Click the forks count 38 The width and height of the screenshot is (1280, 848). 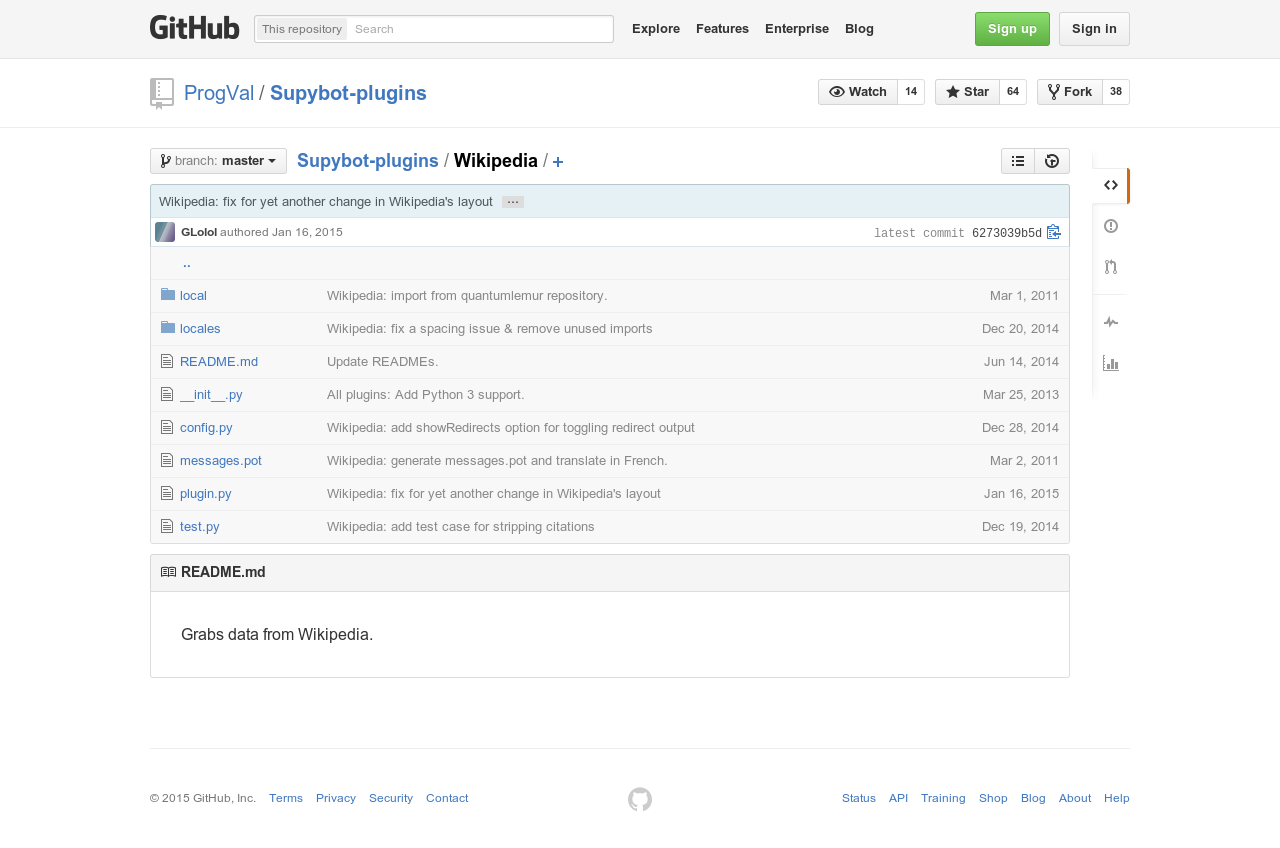tap(1116, 92)
